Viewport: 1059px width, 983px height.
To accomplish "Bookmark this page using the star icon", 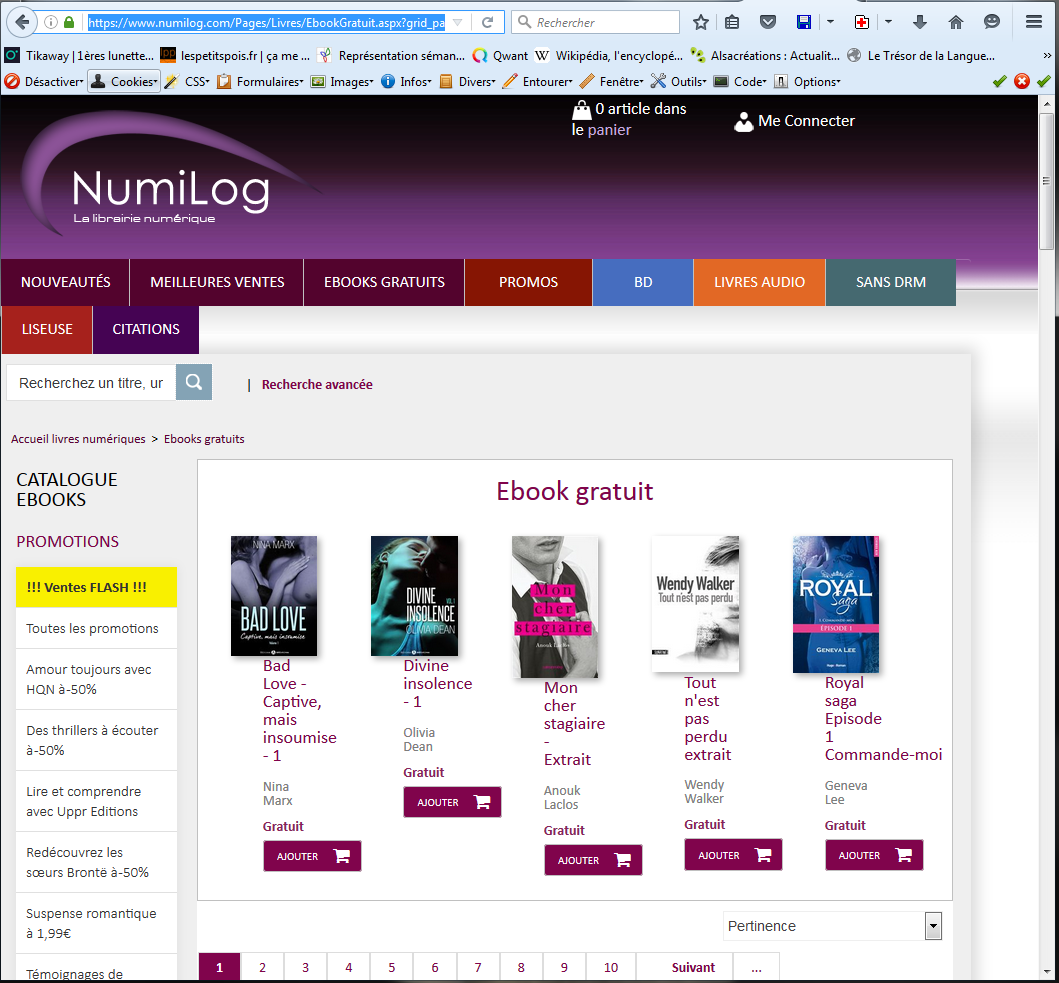I will [701, 22].
